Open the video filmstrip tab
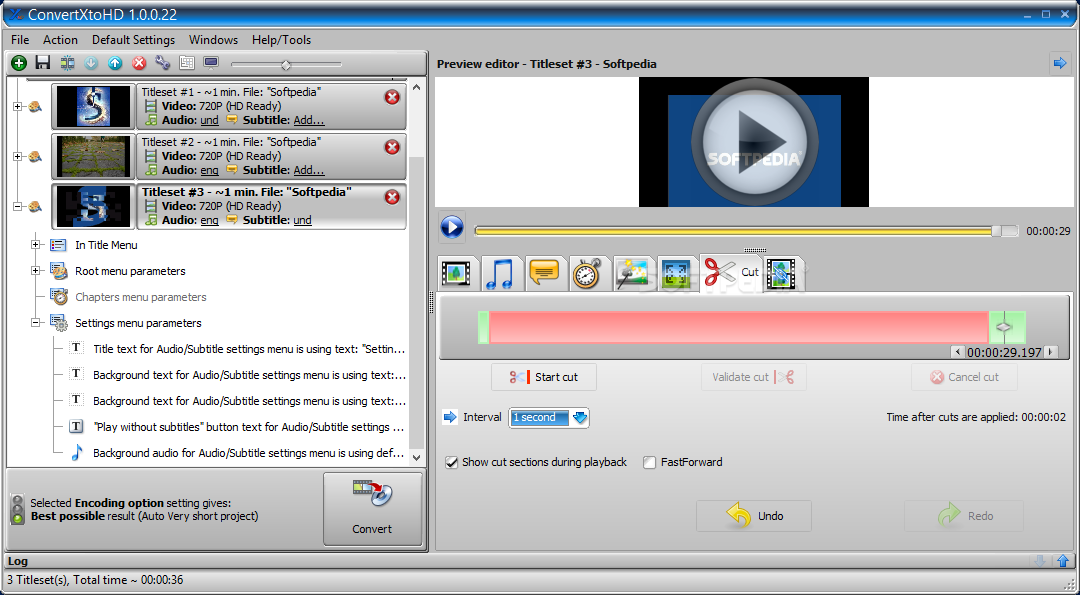The image size is (1080, 595). [457, 273]
